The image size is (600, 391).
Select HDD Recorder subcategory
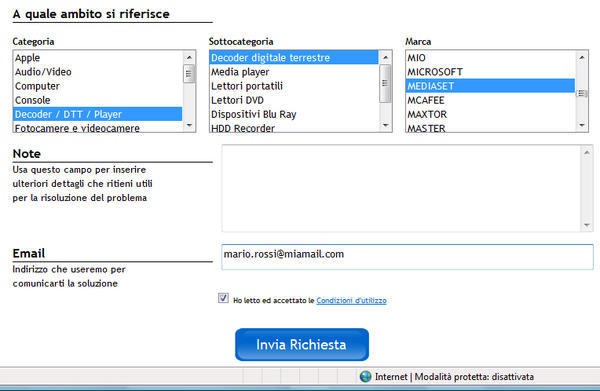click(x=294, y=127)
